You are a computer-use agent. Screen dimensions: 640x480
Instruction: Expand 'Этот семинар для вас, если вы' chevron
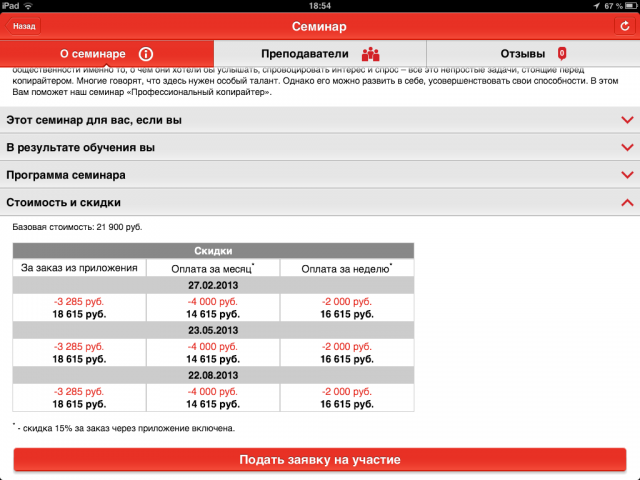627,120
